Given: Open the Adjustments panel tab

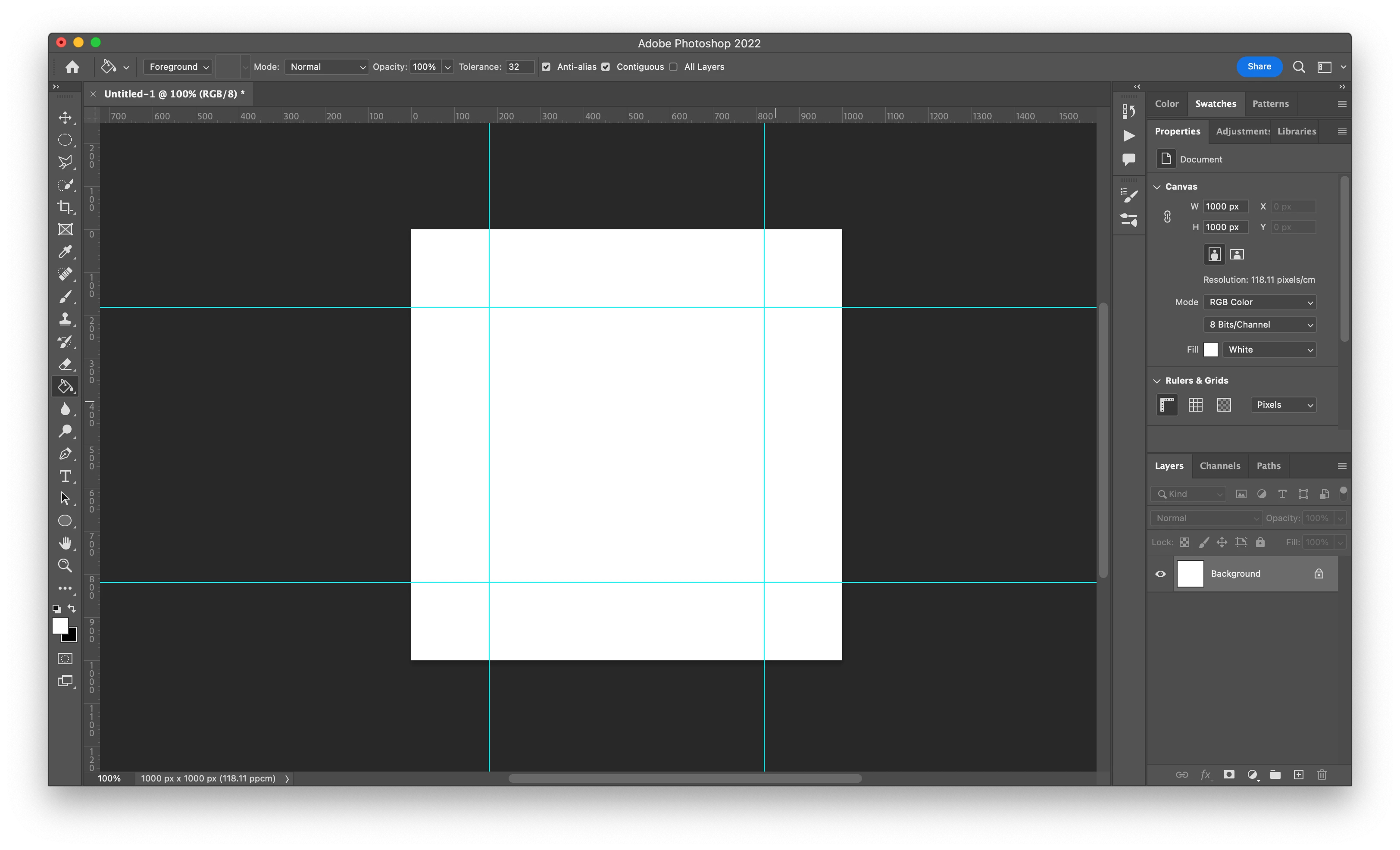Looking at the screenshot, I should pyautogui.click(x=1242, y=131).
